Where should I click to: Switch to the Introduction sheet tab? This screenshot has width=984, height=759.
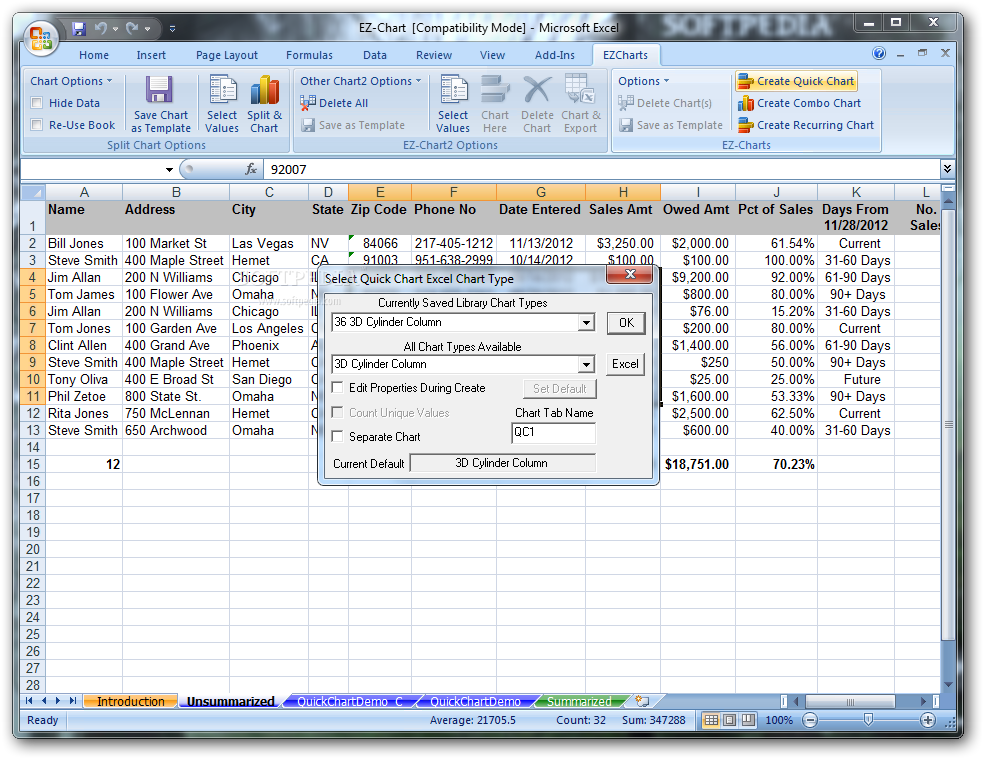(131, 701)
